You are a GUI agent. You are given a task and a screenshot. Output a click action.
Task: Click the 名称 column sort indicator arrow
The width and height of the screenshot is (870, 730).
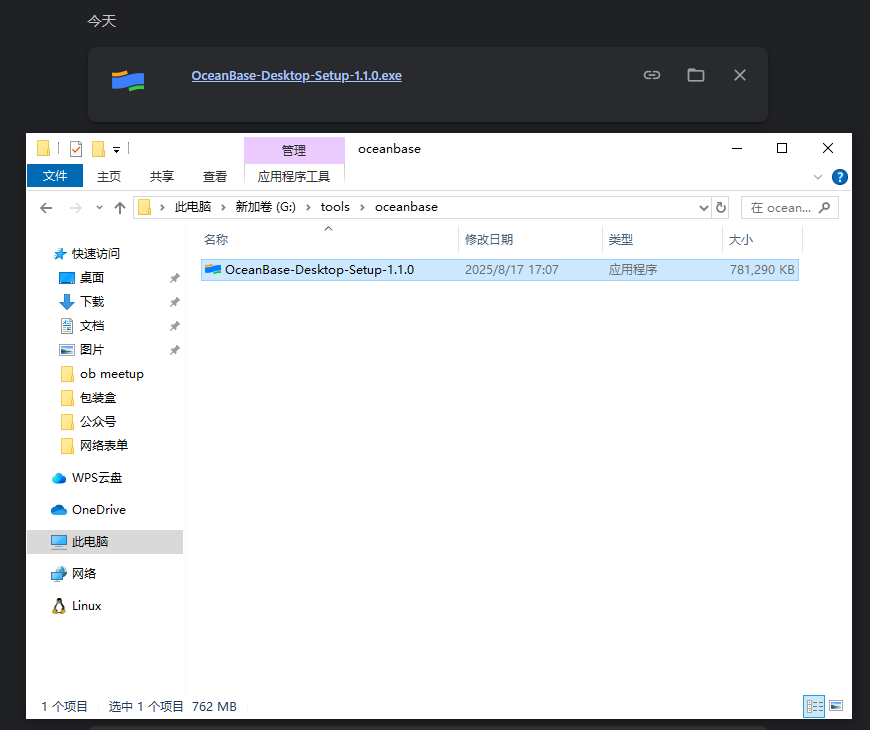(328, 227)
